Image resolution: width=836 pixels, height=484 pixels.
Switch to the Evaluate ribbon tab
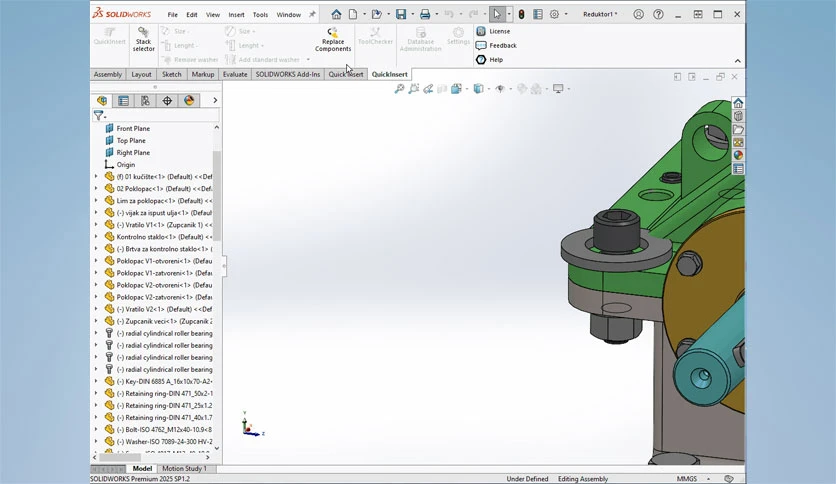(235, 75)
